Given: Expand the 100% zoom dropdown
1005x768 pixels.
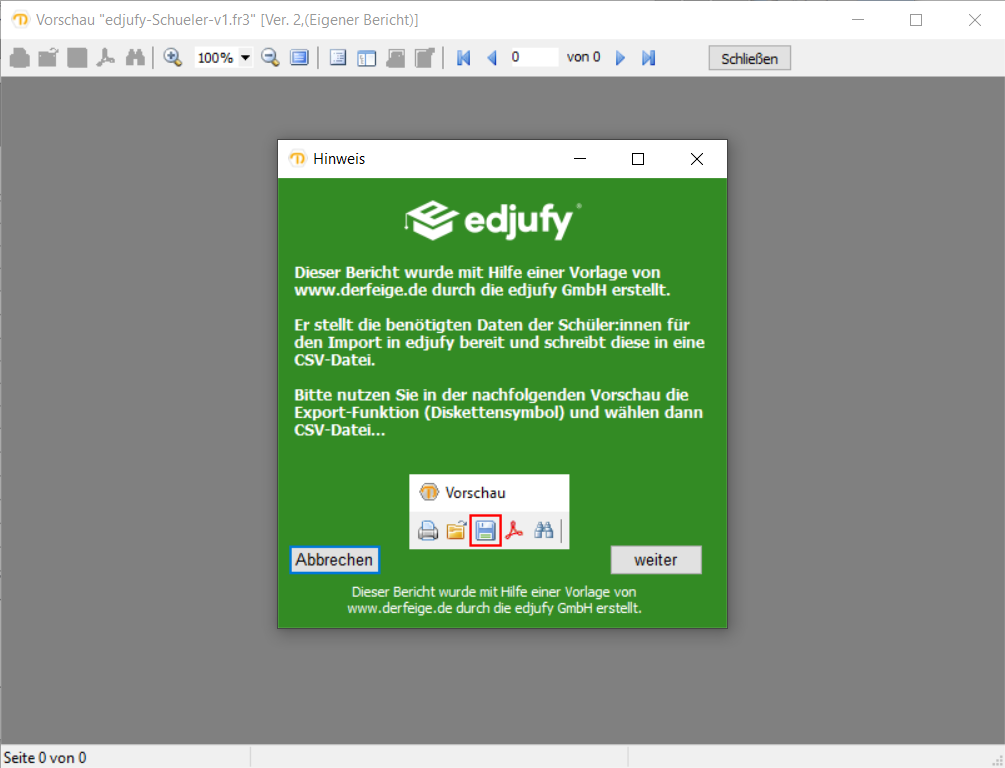Looking at the screenshot, I should pyautogui.click(x=245, y=58).
